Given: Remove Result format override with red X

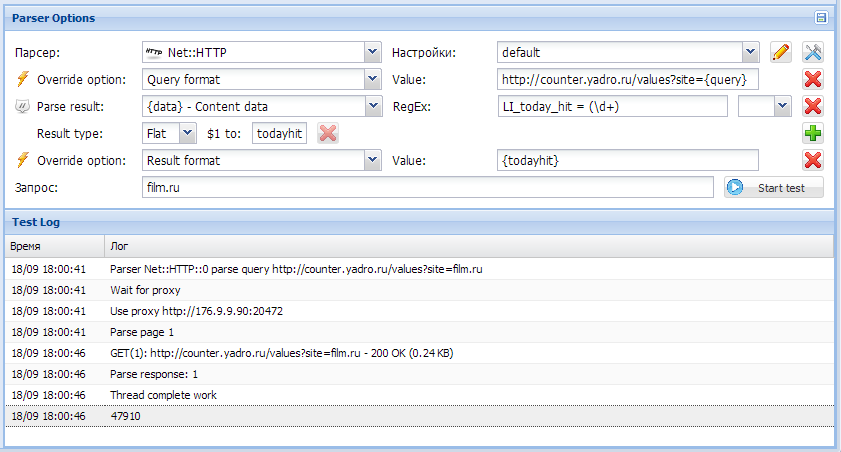Looking at the screenshot, I should tap(813, 160).
